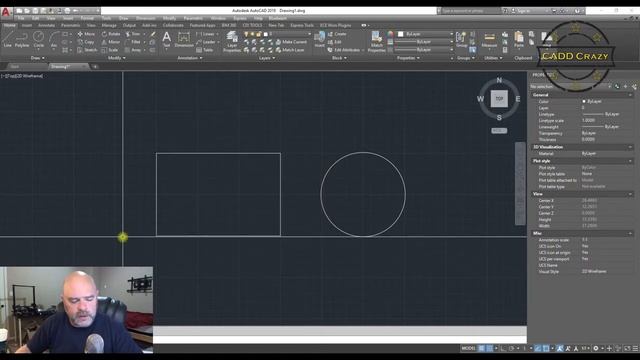Toggle ortho mode in status bar
Viewport: 640px width, 360px height.
point(503,348)
